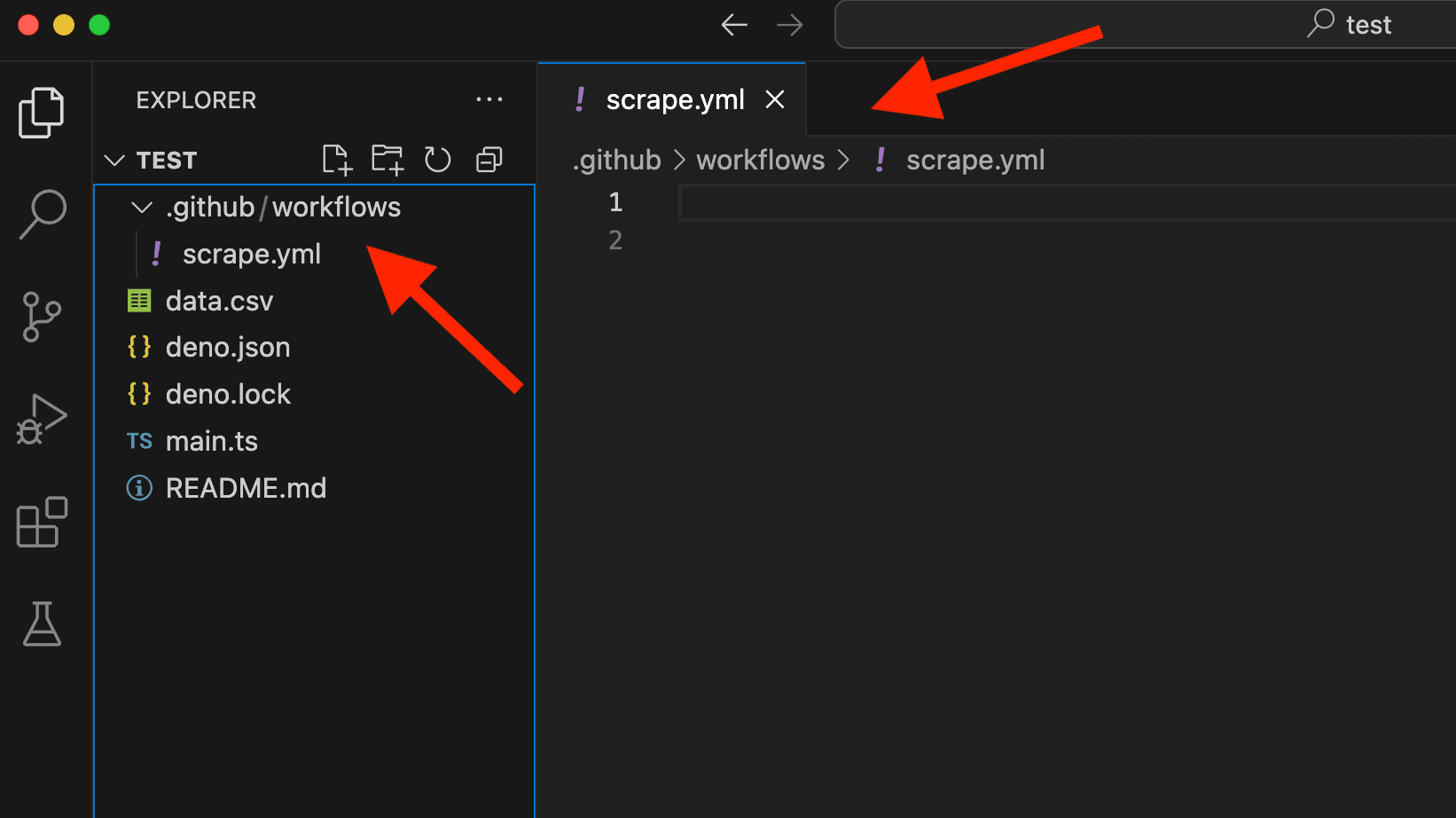Go forward with the right arrow
1456x818 pixels.
tap(789, 25)
